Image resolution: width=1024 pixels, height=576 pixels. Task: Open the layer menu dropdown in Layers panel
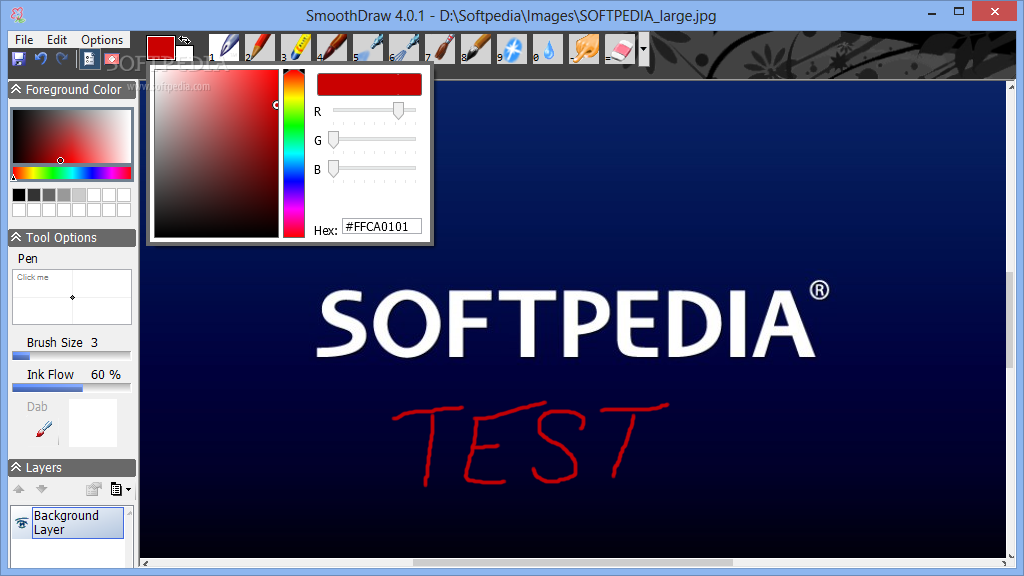coord(120,489)
